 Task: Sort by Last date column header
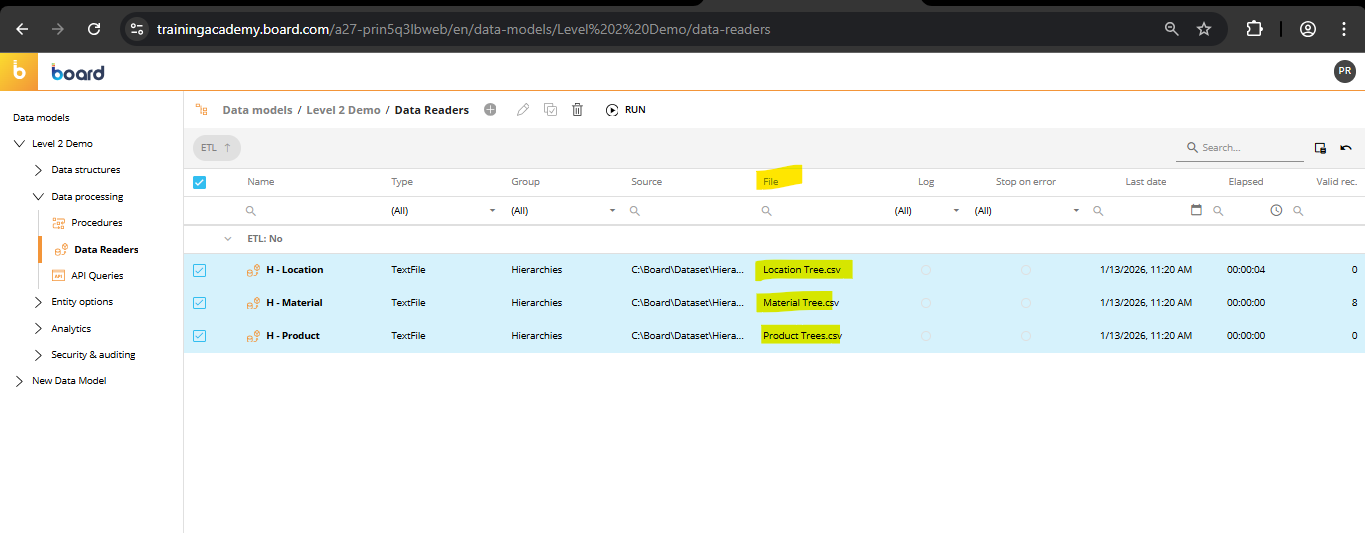(x=1145, y=182)
